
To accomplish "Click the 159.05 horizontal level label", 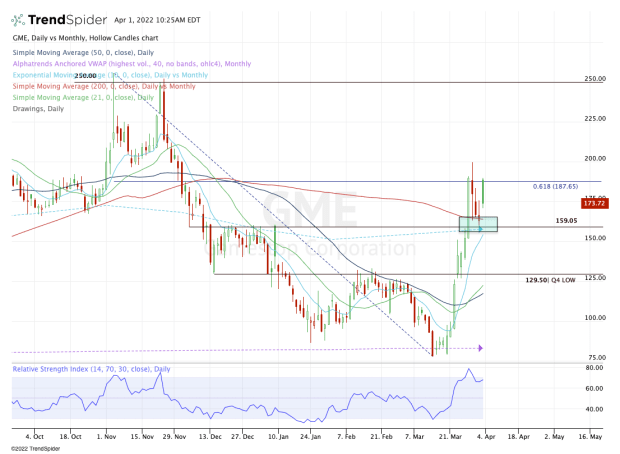I will 569,221.
